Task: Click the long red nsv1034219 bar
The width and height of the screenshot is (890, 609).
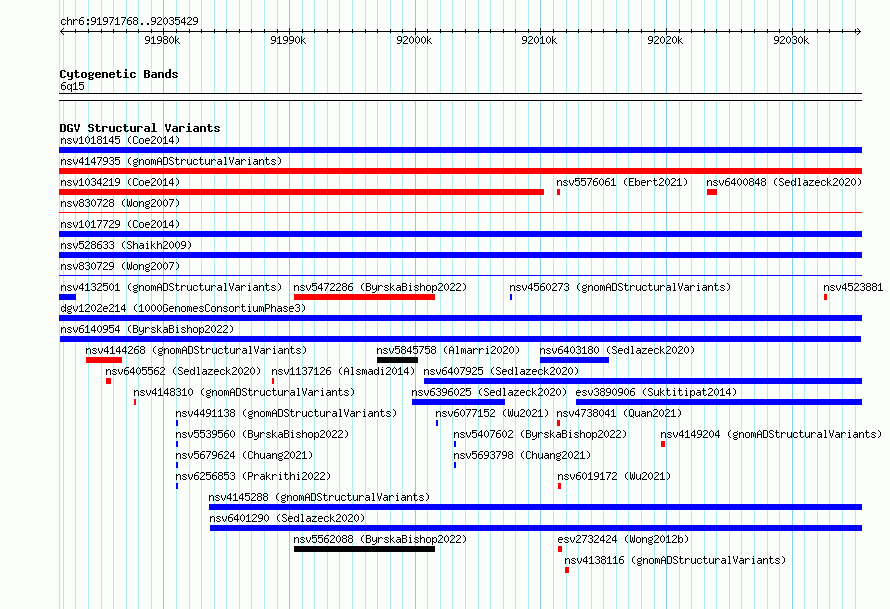Action: pyautogui.click(x=301, y=192)
